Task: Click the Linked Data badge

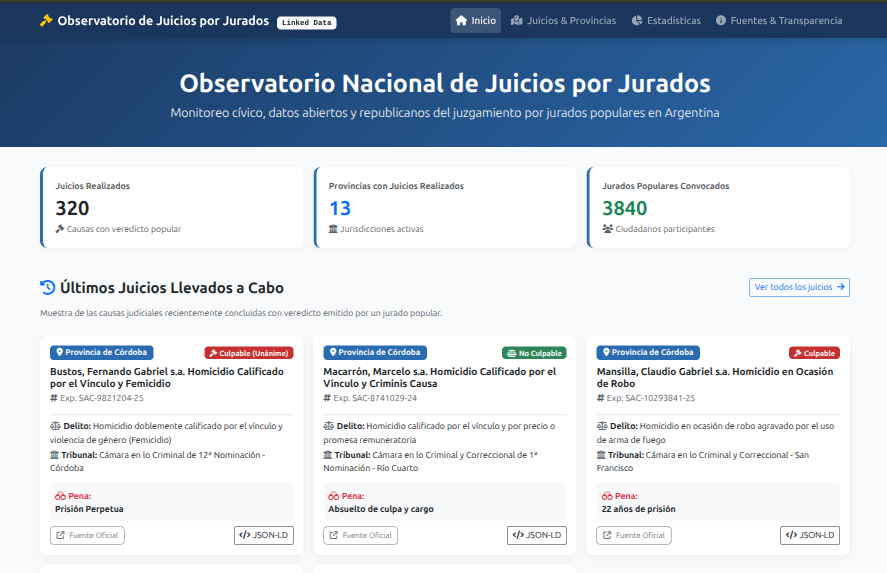Action: pos(307,23)
